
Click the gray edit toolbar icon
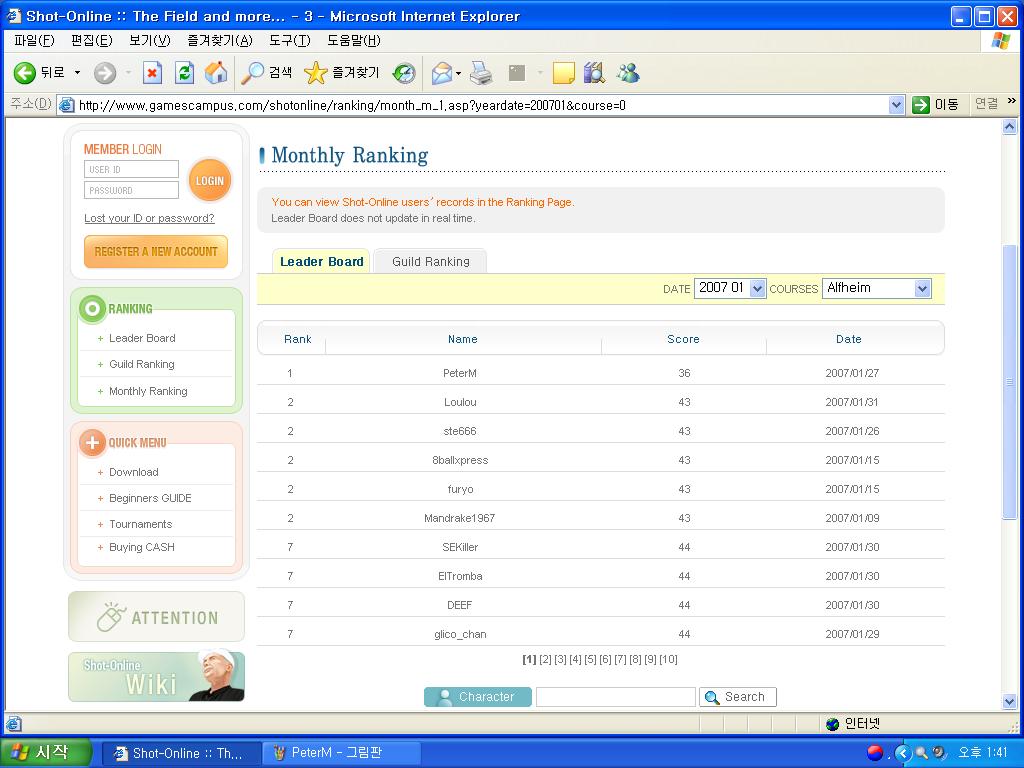[517, 73]
